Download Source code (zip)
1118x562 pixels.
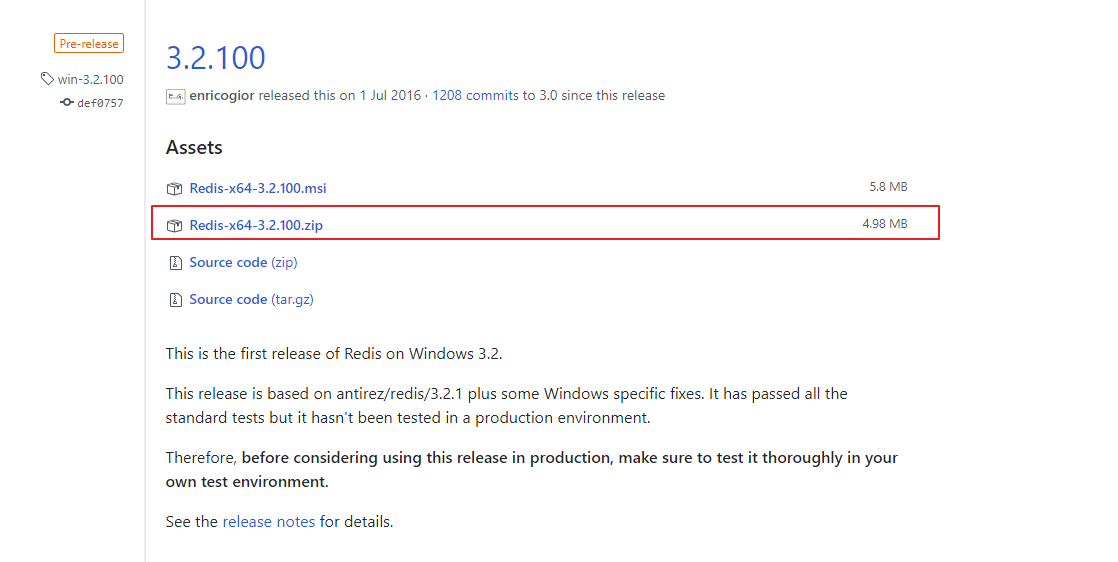click(243, 263)
